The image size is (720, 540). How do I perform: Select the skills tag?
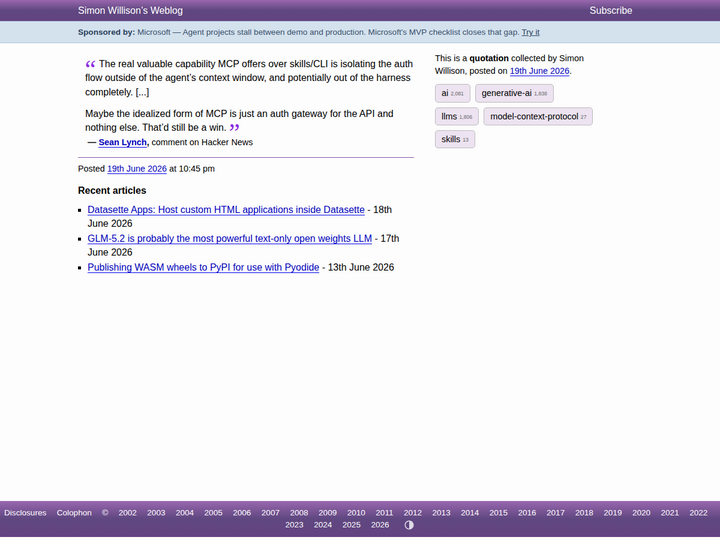(x=455, y=139)
